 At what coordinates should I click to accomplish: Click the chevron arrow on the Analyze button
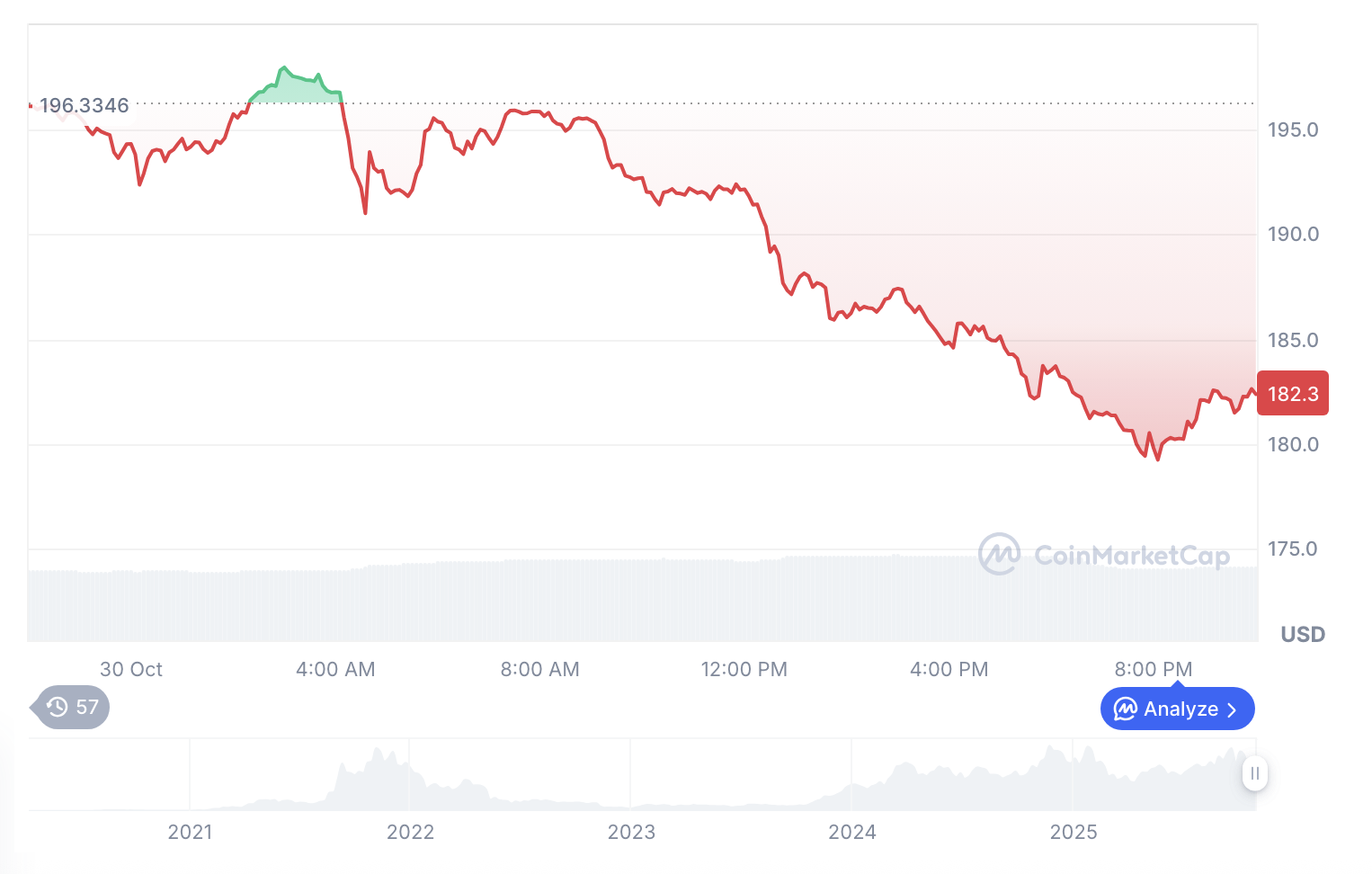click(1233, 709)
